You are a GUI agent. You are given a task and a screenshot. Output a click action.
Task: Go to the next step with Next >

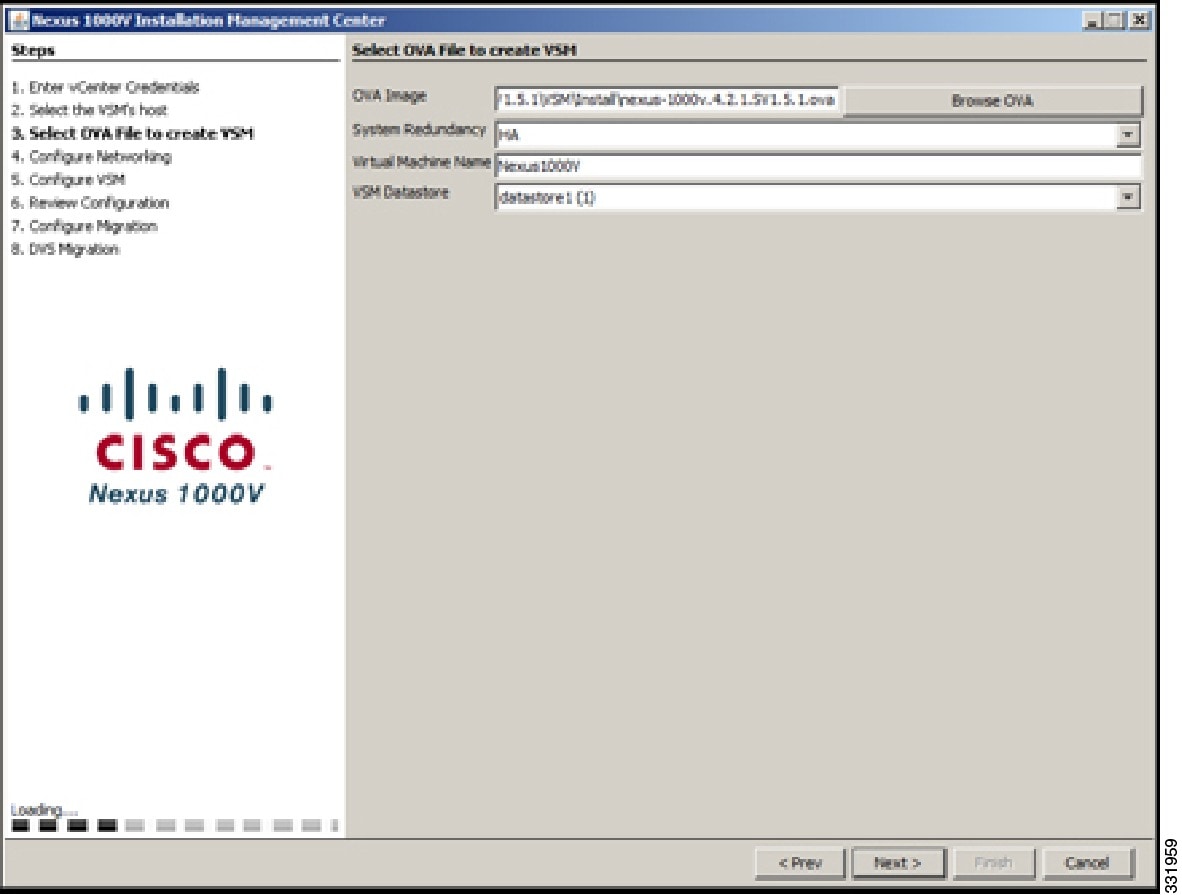897,863
